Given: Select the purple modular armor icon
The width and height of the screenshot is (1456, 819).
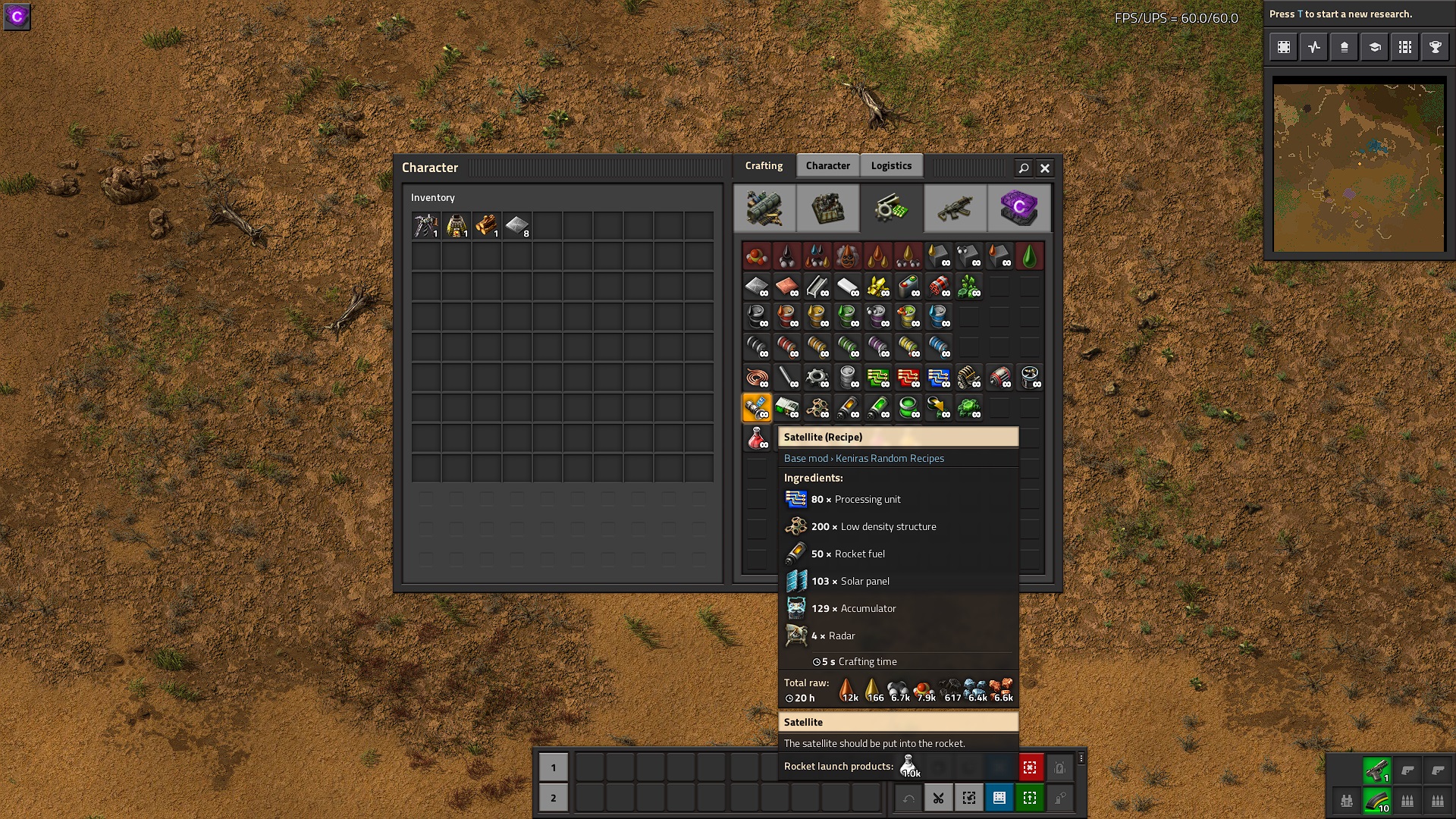Looking at the screenshot, I should click(x=1019, y=207).
